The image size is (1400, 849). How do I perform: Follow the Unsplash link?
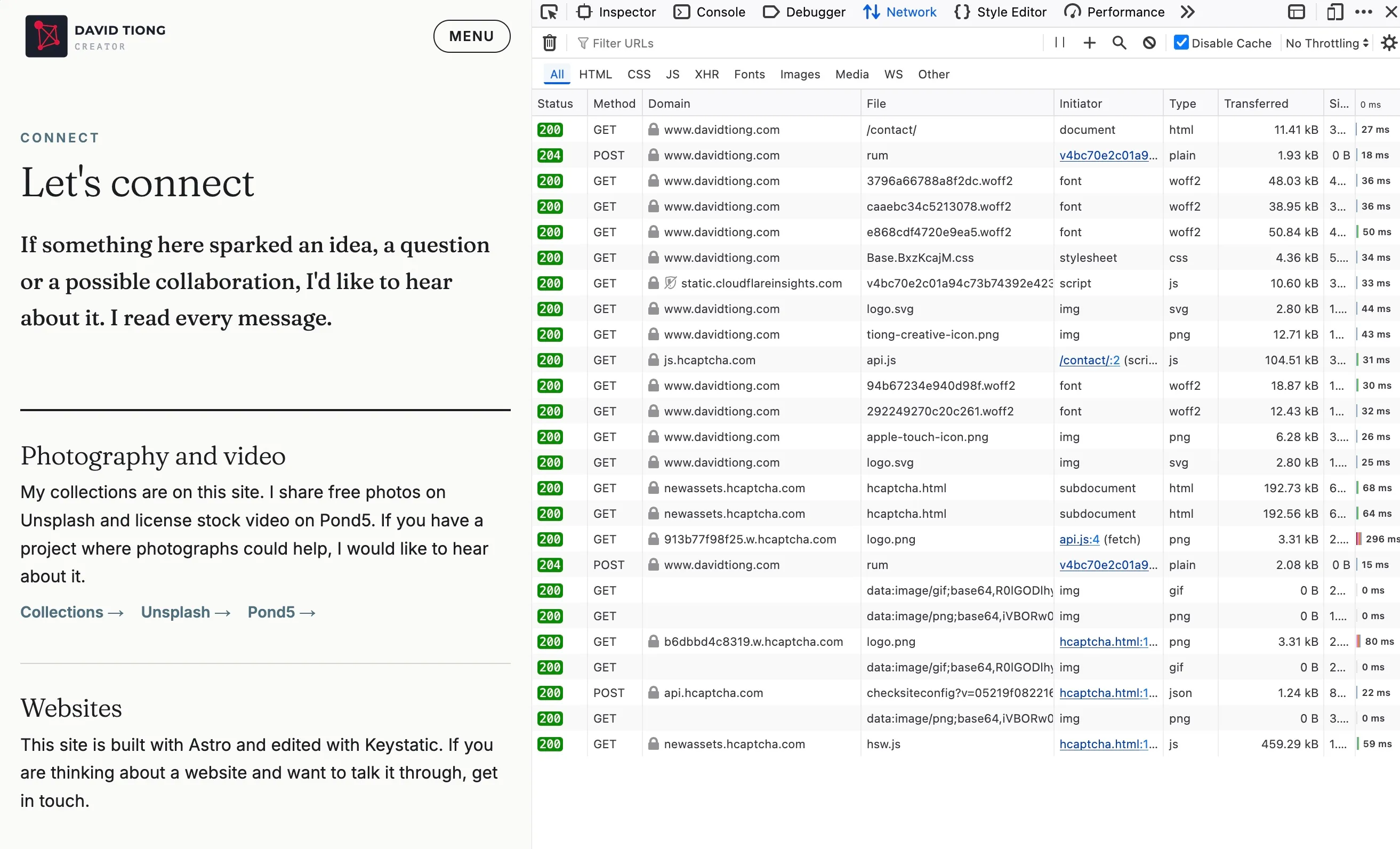(x=186, y=612)
